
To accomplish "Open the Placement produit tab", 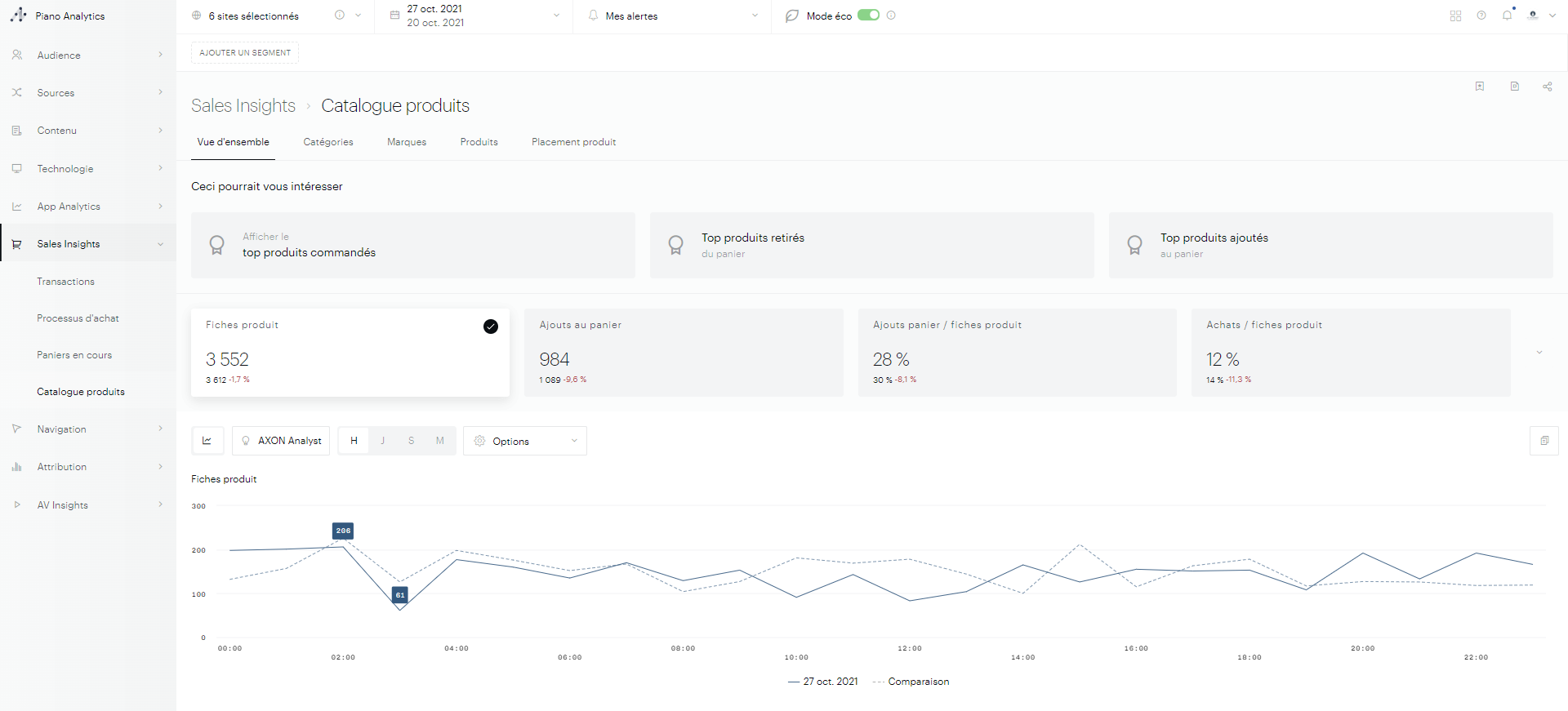I will [x=573, y=142].
